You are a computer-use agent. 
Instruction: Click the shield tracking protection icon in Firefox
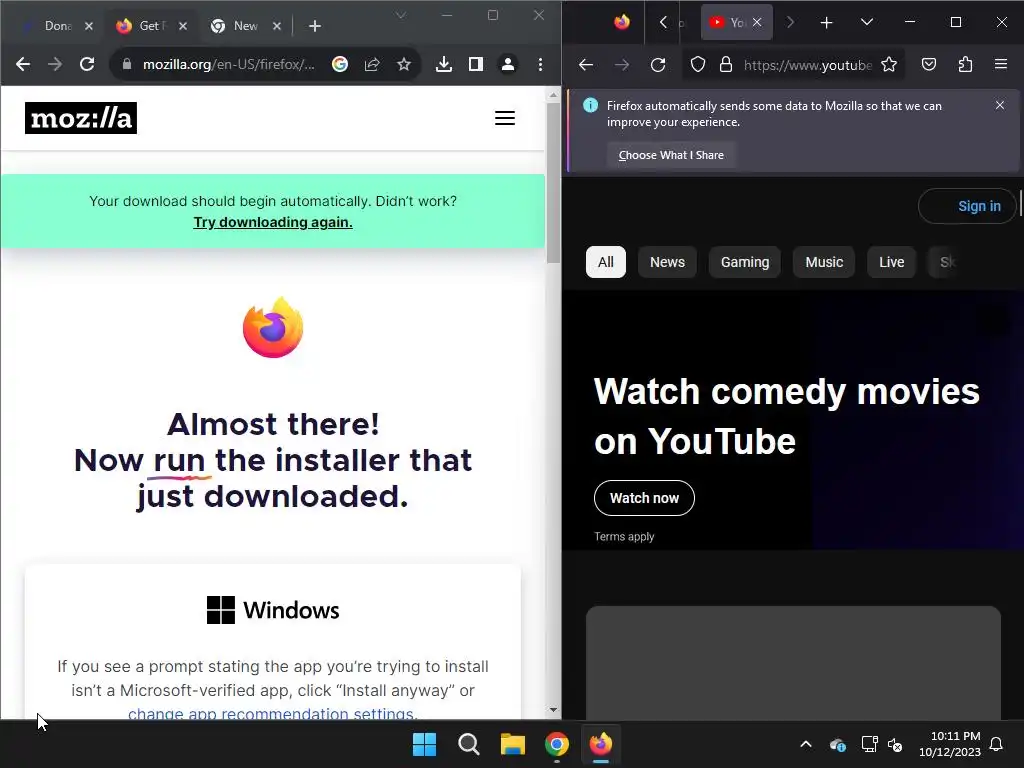tap(698, 65)
